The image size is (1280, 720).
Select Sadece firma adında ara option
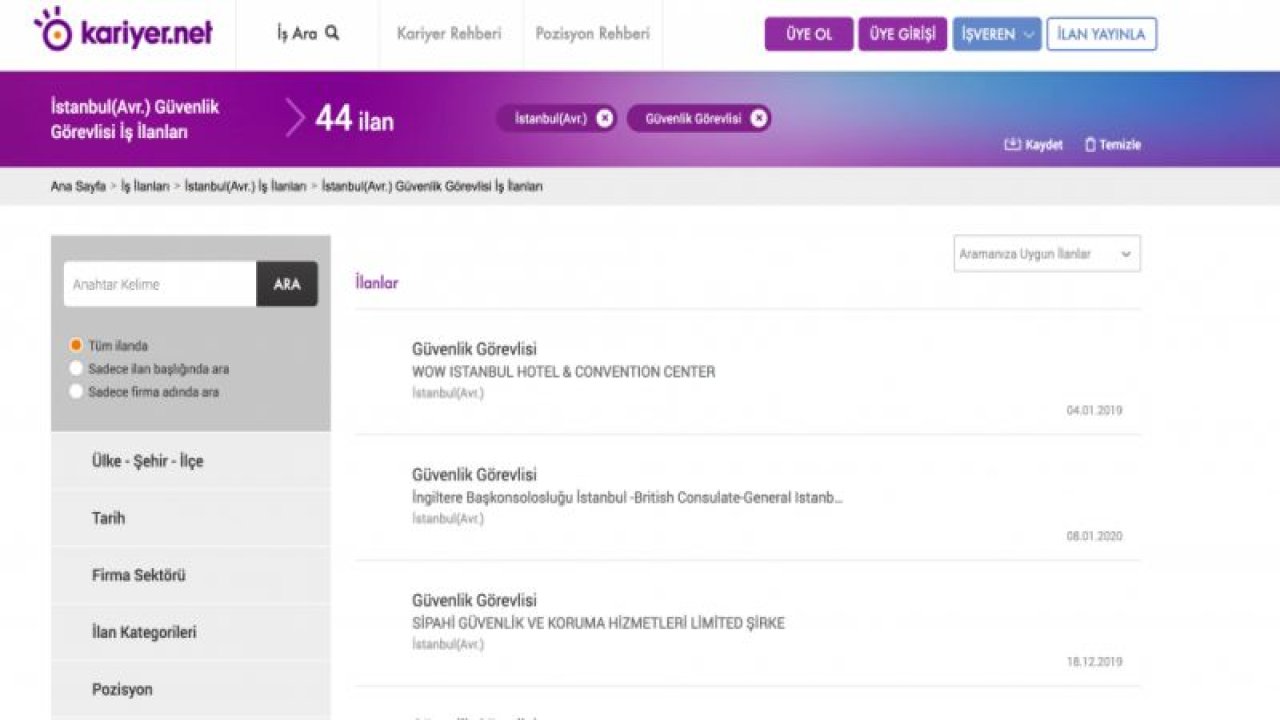click(76, 391)
